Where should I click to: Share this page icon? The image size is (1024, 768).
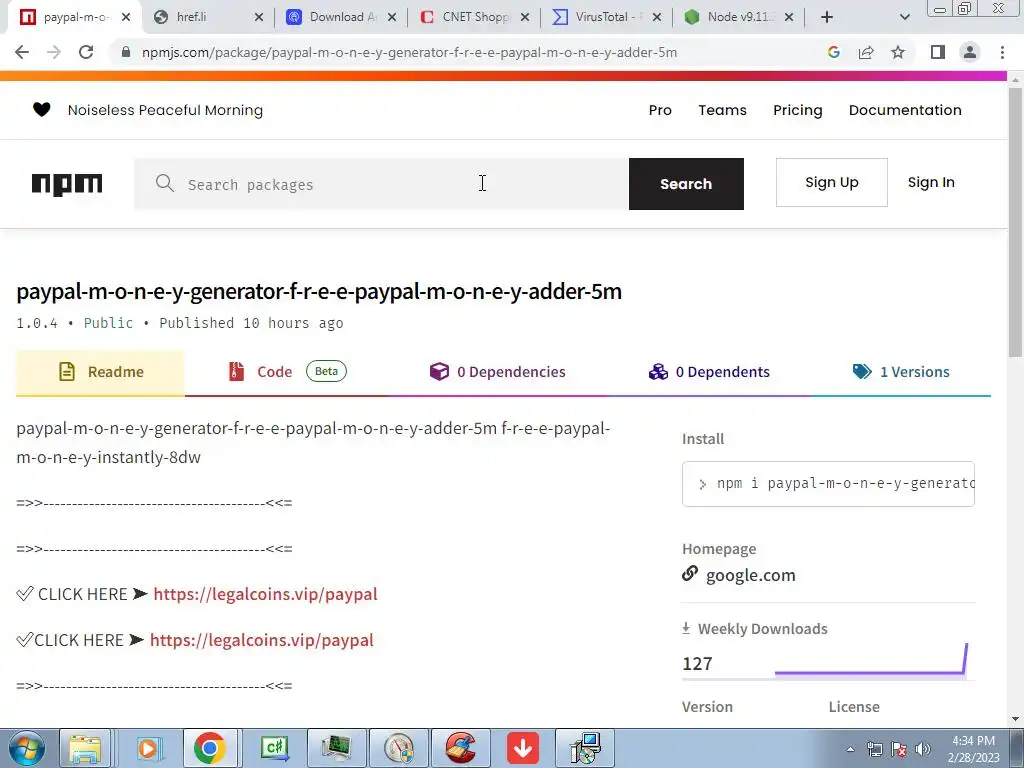coord(866,52)
